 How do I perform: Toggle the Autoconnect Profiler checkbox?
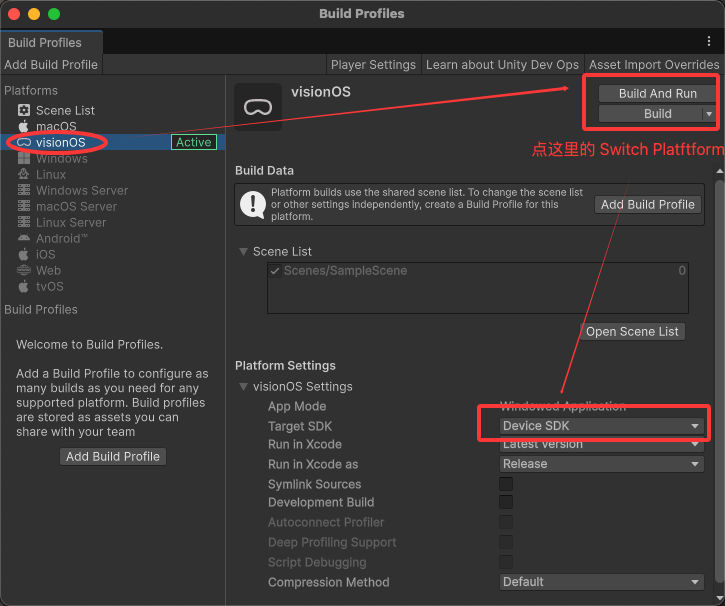coord(506,522)
